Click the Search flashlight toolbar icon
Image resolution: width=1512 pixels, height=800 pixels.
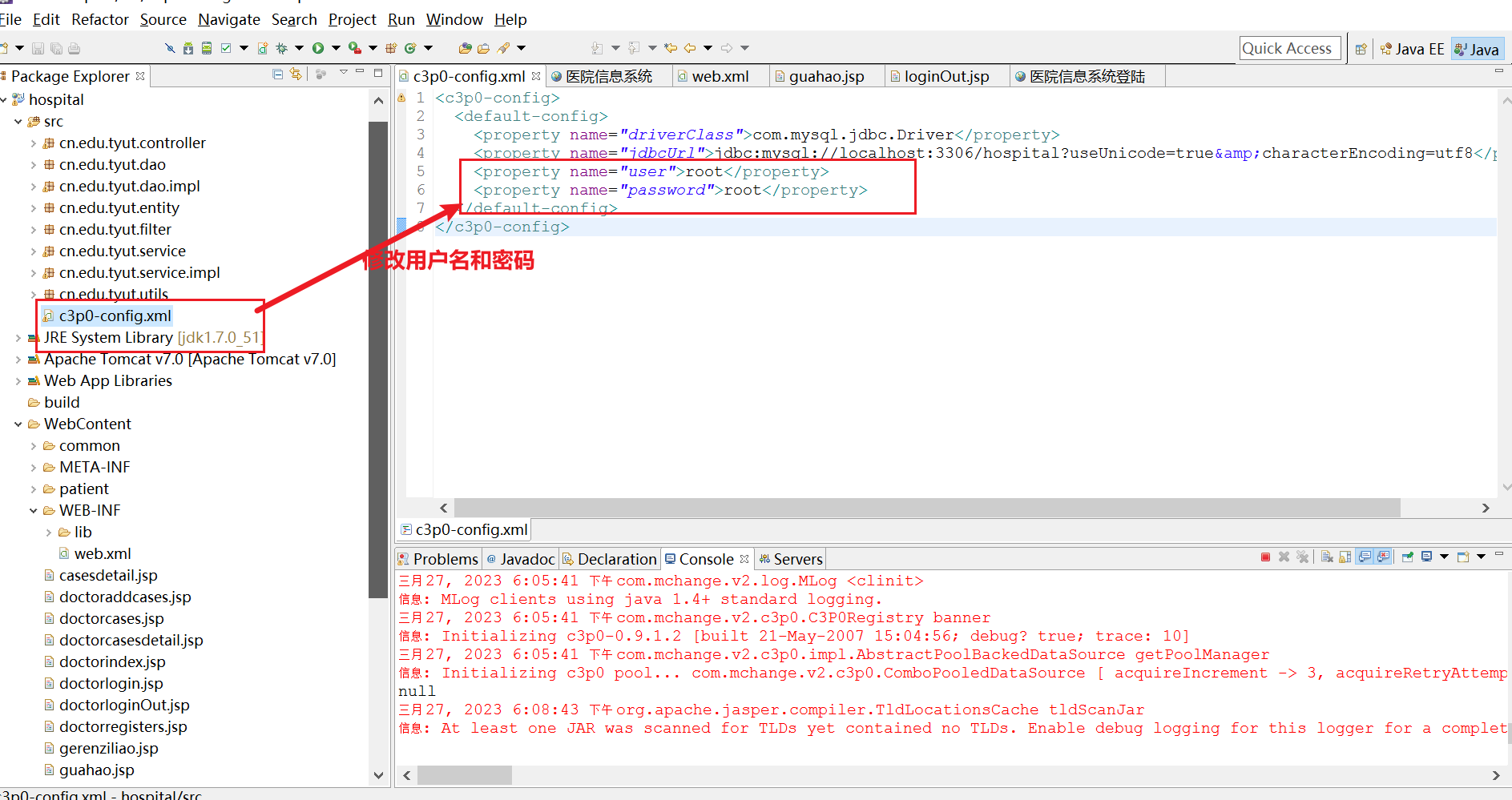point(503,48)
